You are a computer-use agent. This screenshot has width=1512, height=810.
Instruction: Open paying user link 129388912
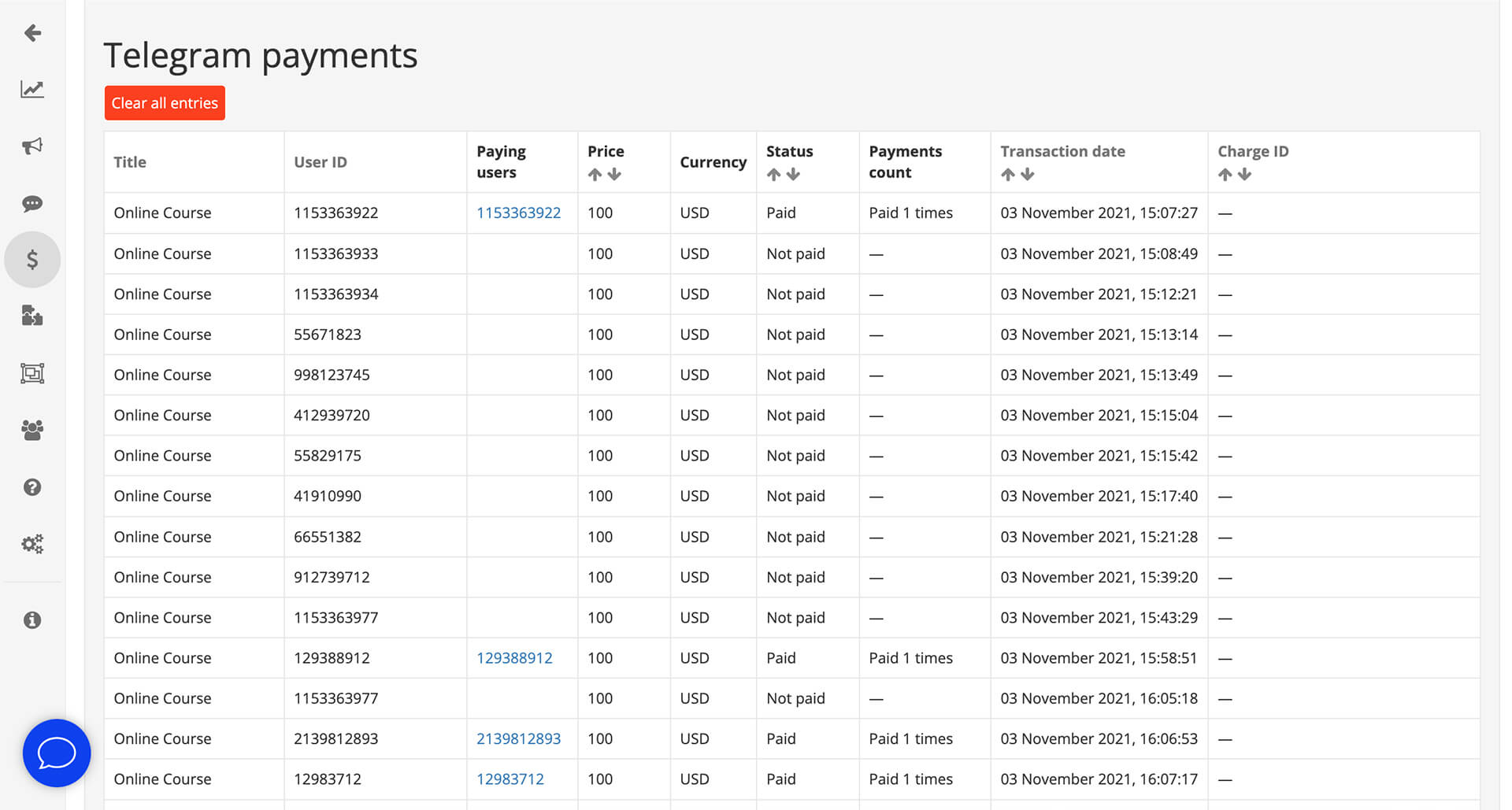coord(514,657)
